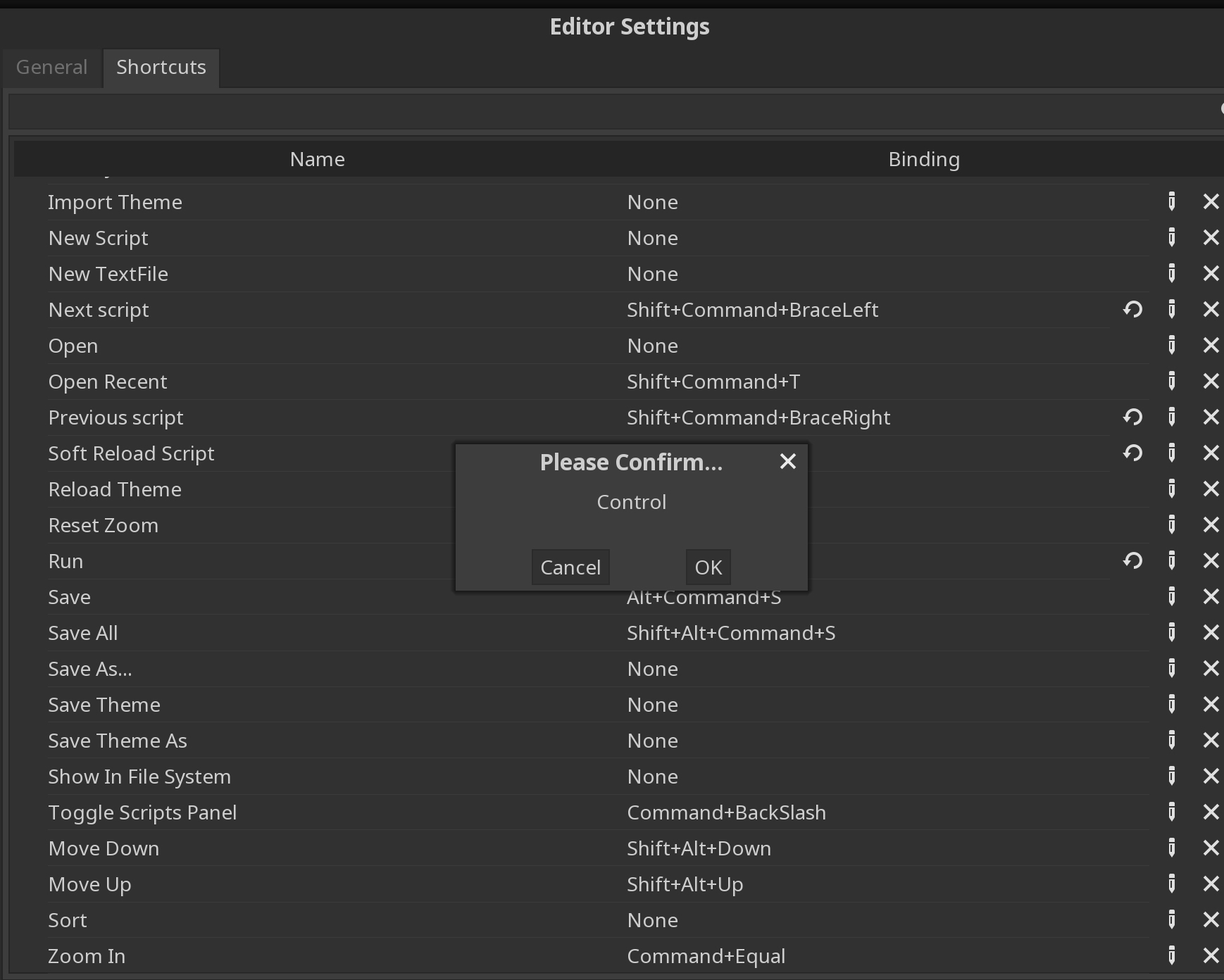Screen dimensions: 1224x980
Task: Reset the Previous script binding
Action: tap(1132, 417)
